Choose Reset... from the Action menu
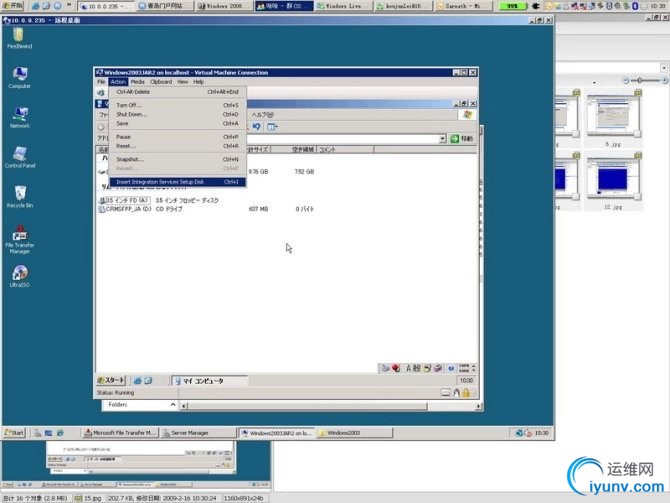This screenshot has width=670, height=503. tap(178, 146)
